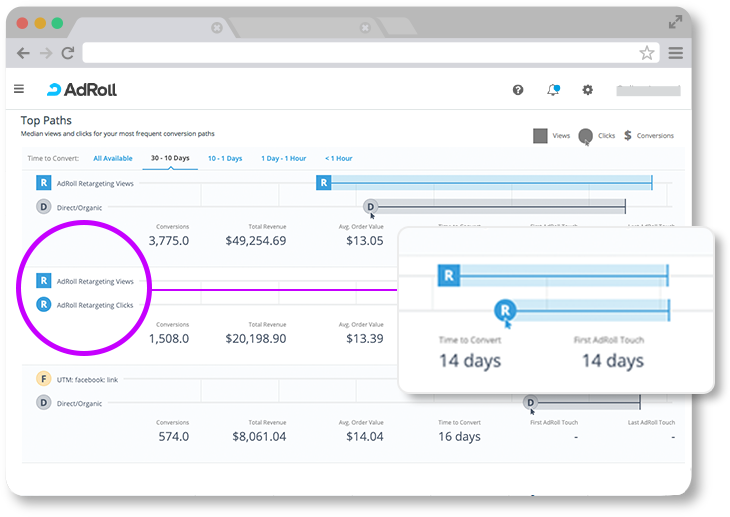This screenshot has width=730, height=517.
Task: Select the 30 - 10 Days tab
Action: pos(170,158)
